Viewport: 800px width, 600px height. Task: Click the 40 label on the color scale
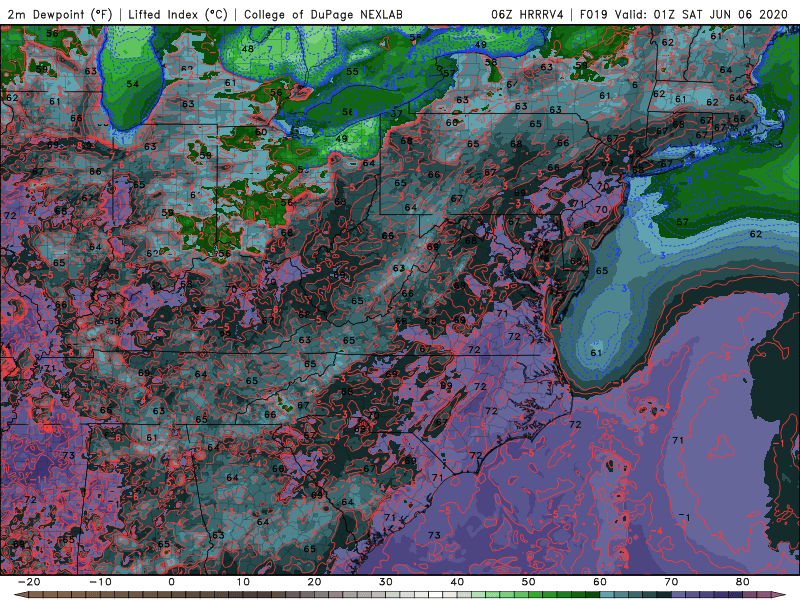[457, 582]
